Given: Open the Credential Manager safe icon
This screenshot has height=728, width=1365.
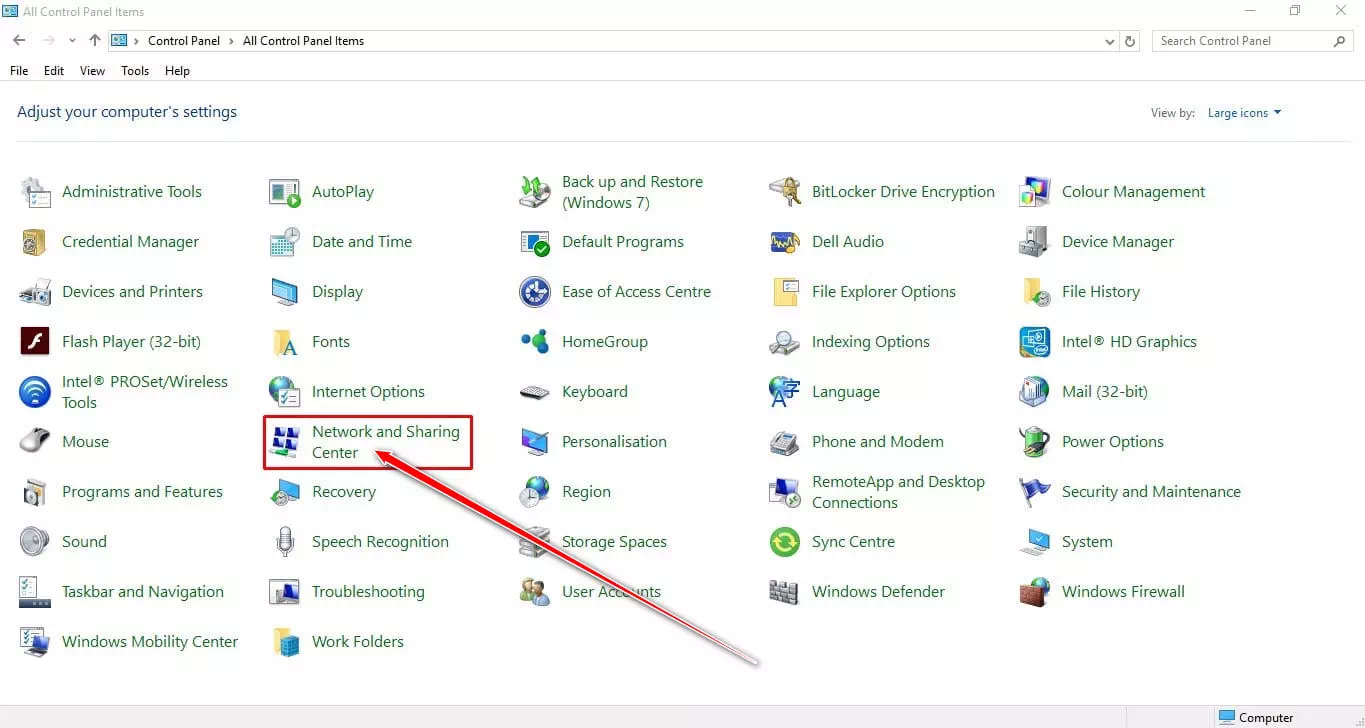Looking at the screenshot, I should click(35, 242).
